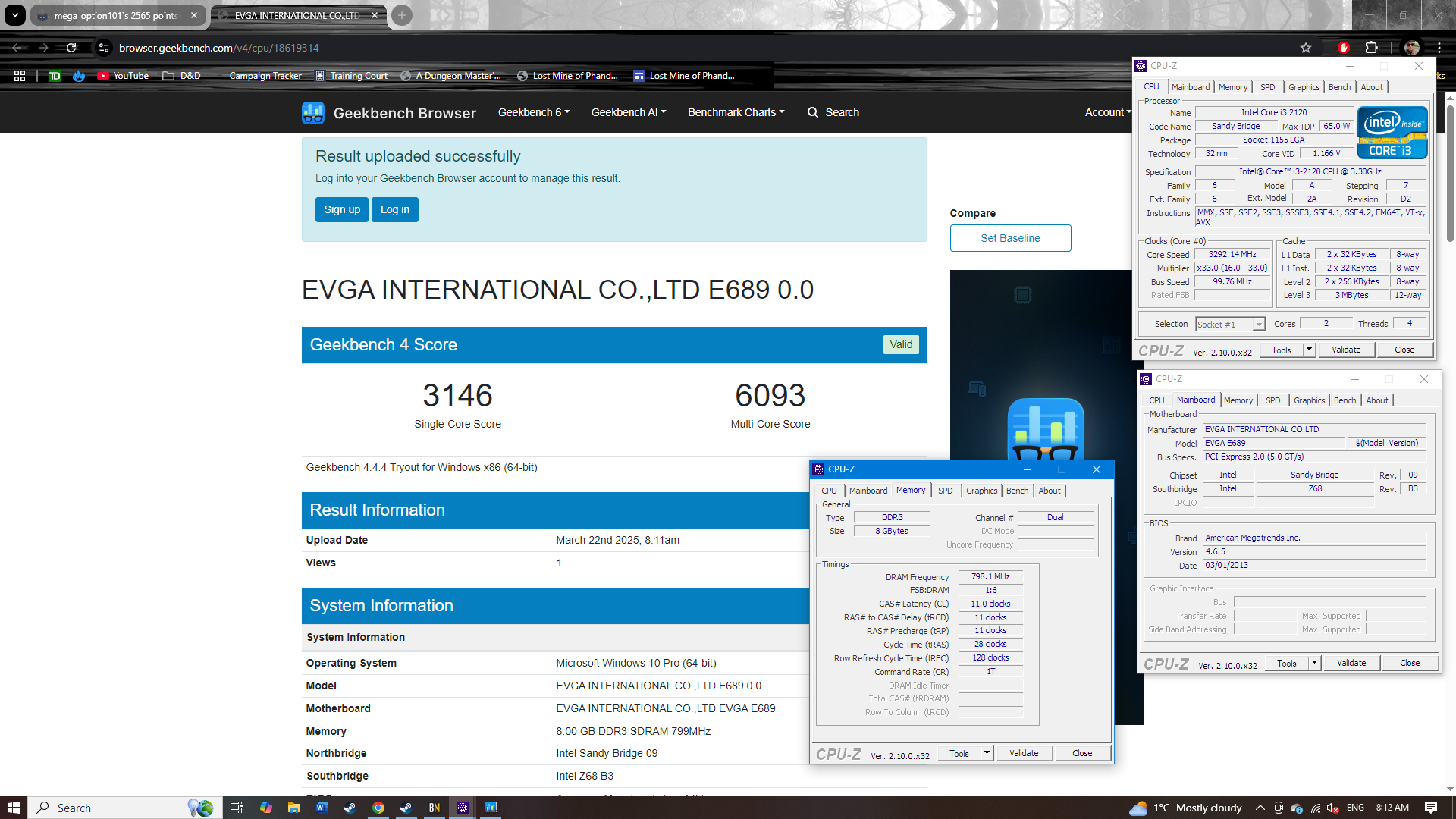1456x819 pixels.
Task: Click the Set Baseline button
Action: tap(1010, 238)
